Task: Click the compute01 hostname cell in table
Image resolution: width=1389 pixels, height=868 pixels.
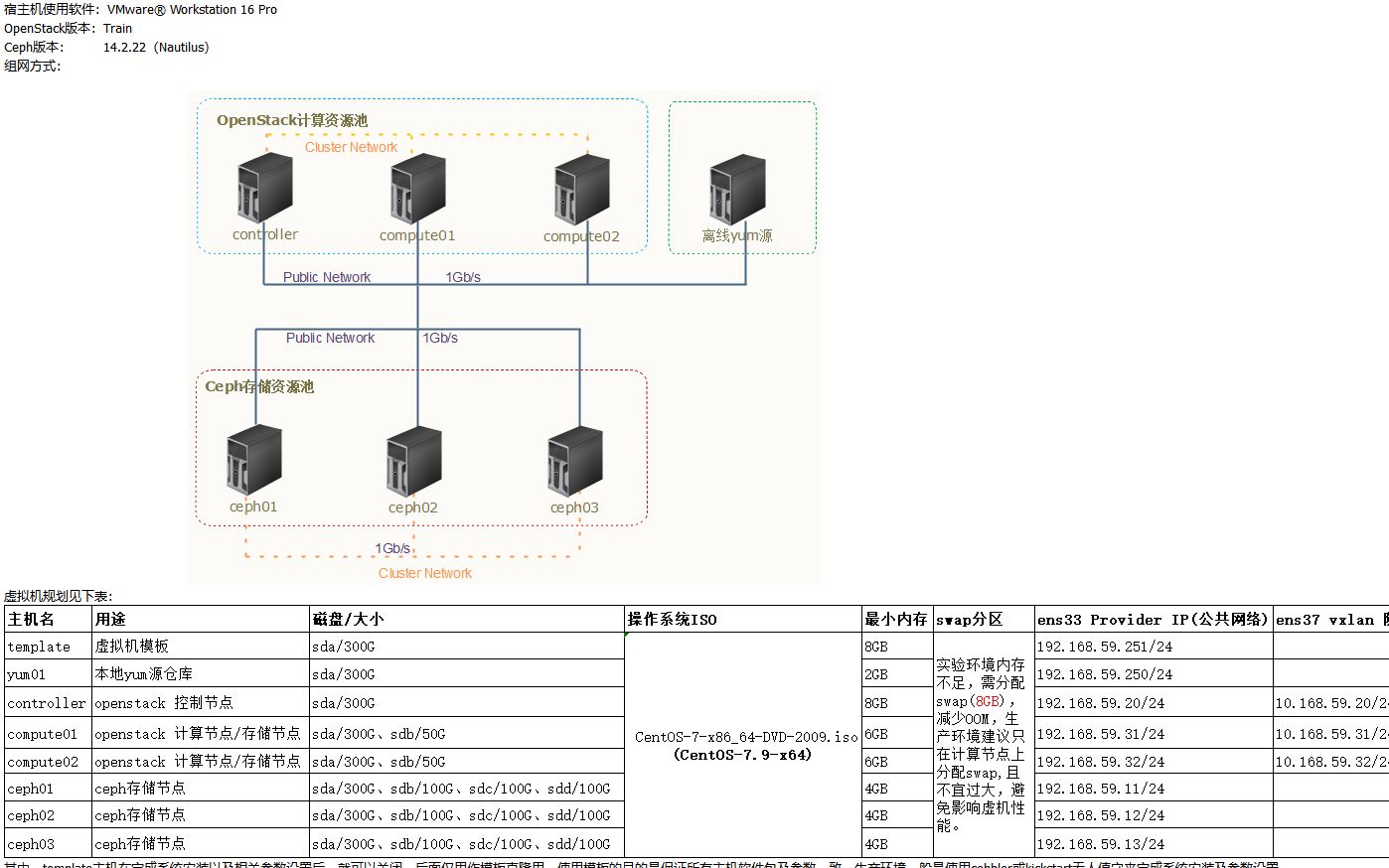Action: 48,734
